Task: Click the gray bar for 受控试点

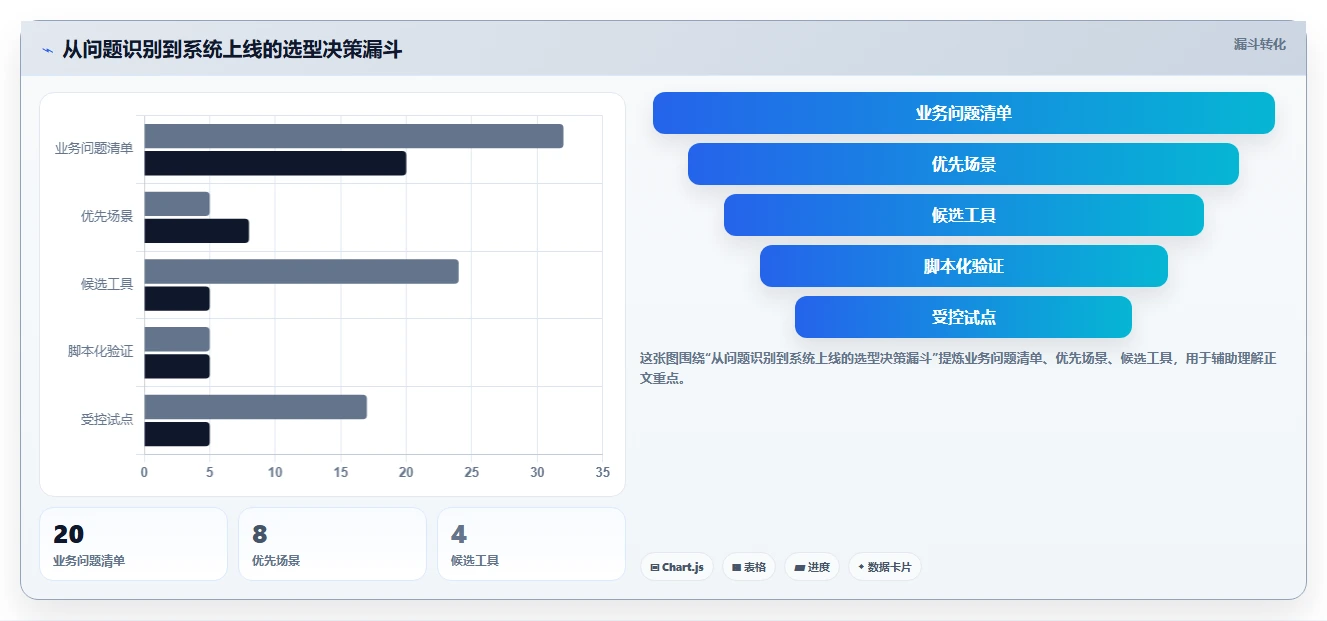Action: 255,407
